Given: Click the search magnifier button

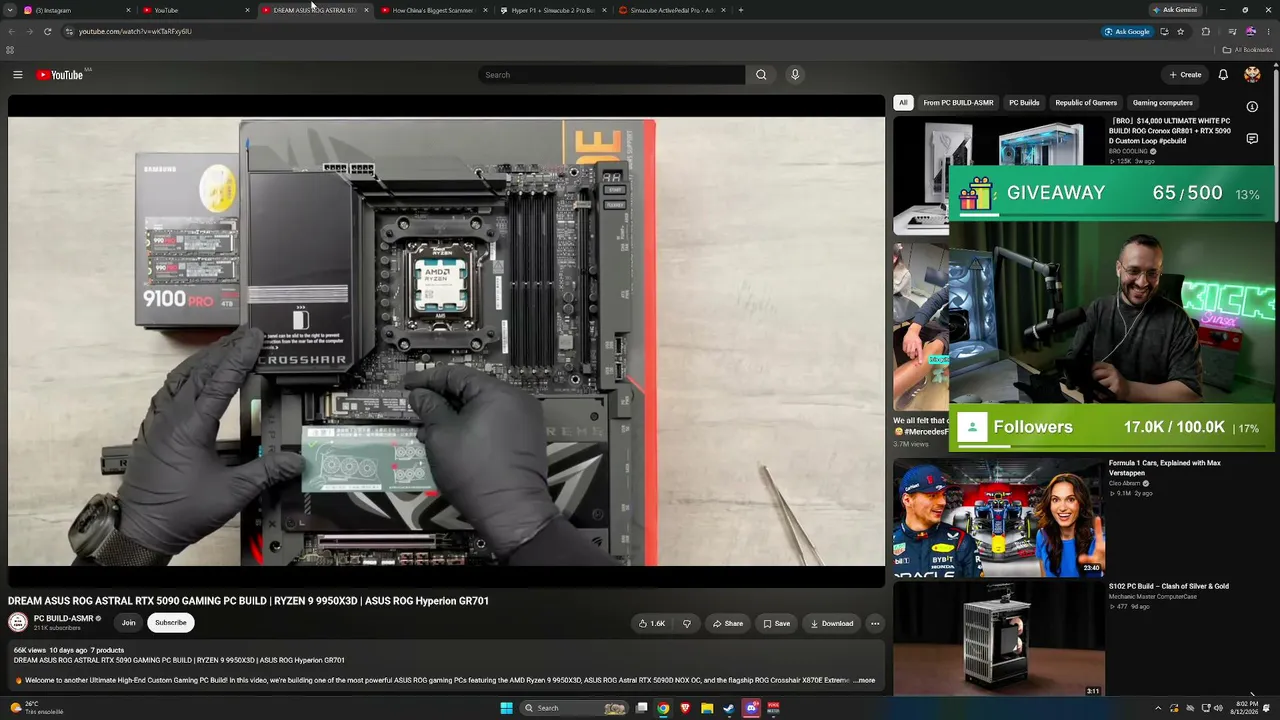Looking at the screenshot, I should pyautogui.click(x=761, y=75).
